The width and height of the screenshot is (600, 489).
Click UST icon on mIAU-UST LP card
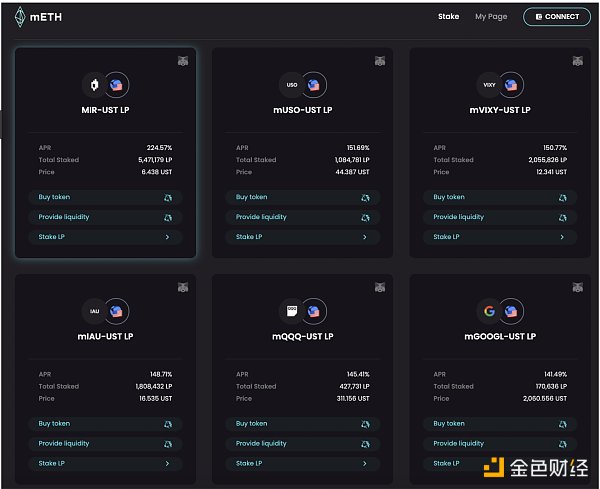point(117,311)
